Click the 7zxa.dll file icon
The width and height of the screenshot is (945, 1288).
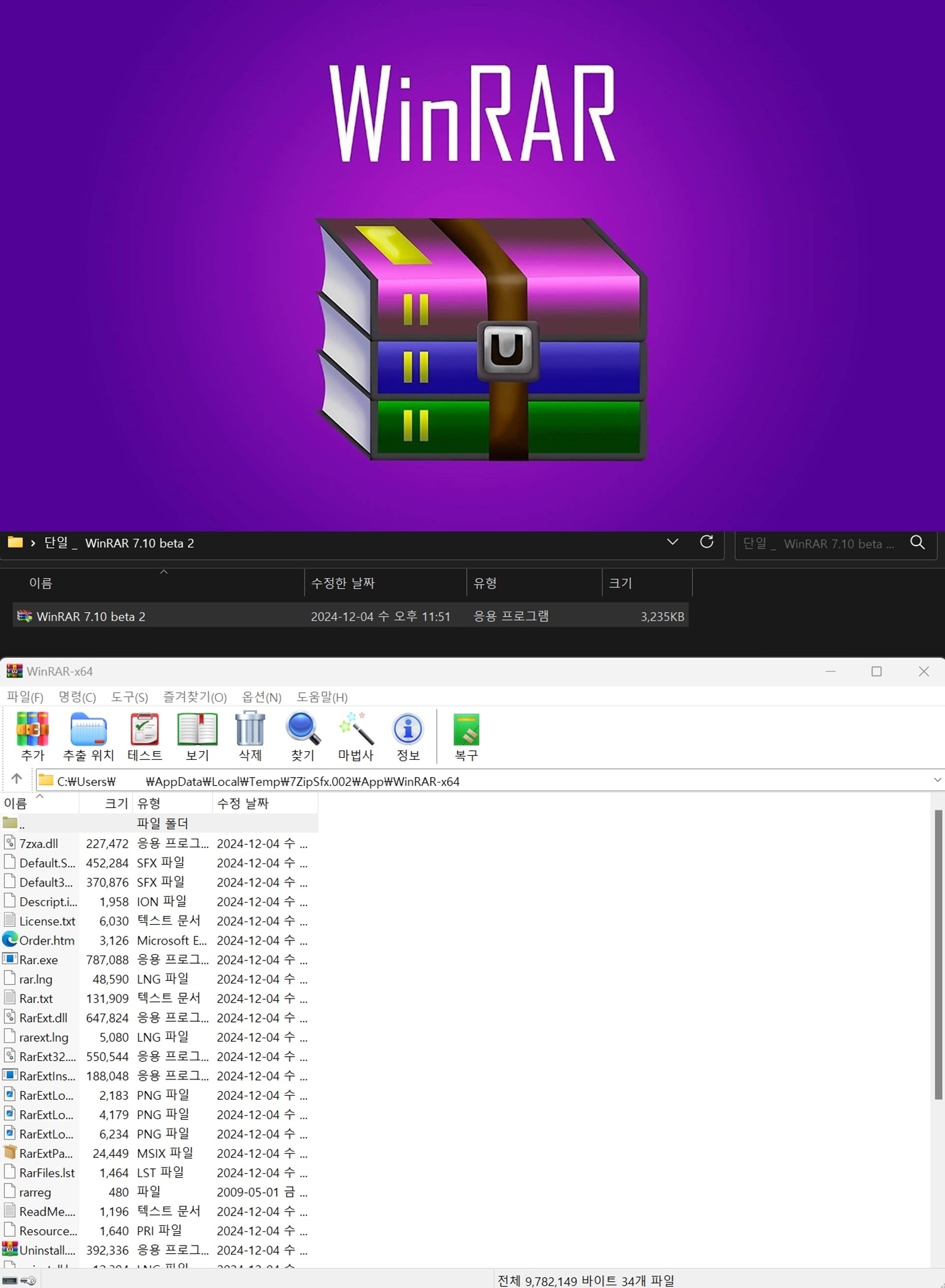click(x=10, y=843)
